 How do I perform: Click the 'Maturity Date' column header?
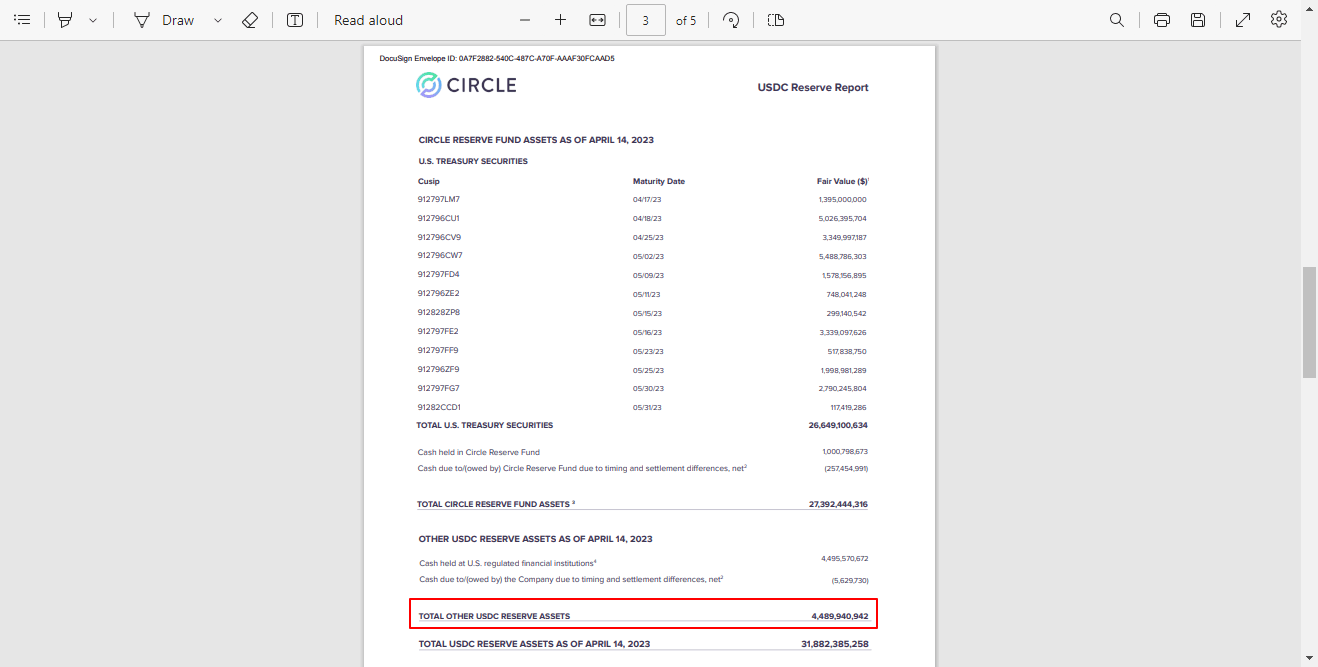tap(659, 181)
